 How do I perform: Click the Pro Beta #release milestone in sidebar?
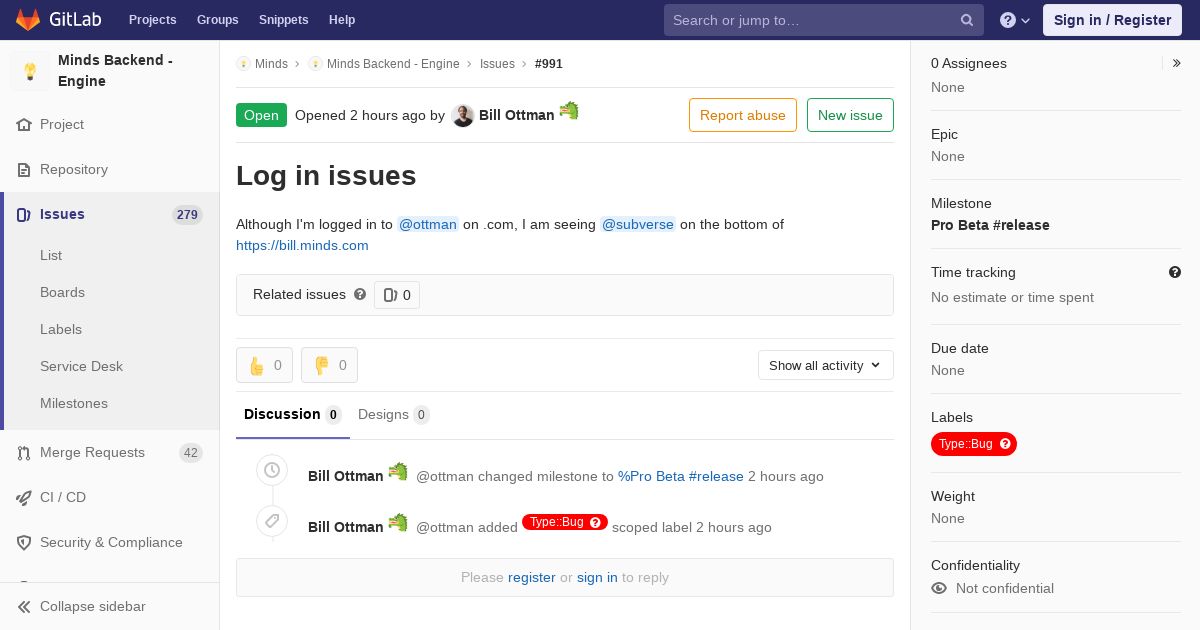(x=990, y=225)
